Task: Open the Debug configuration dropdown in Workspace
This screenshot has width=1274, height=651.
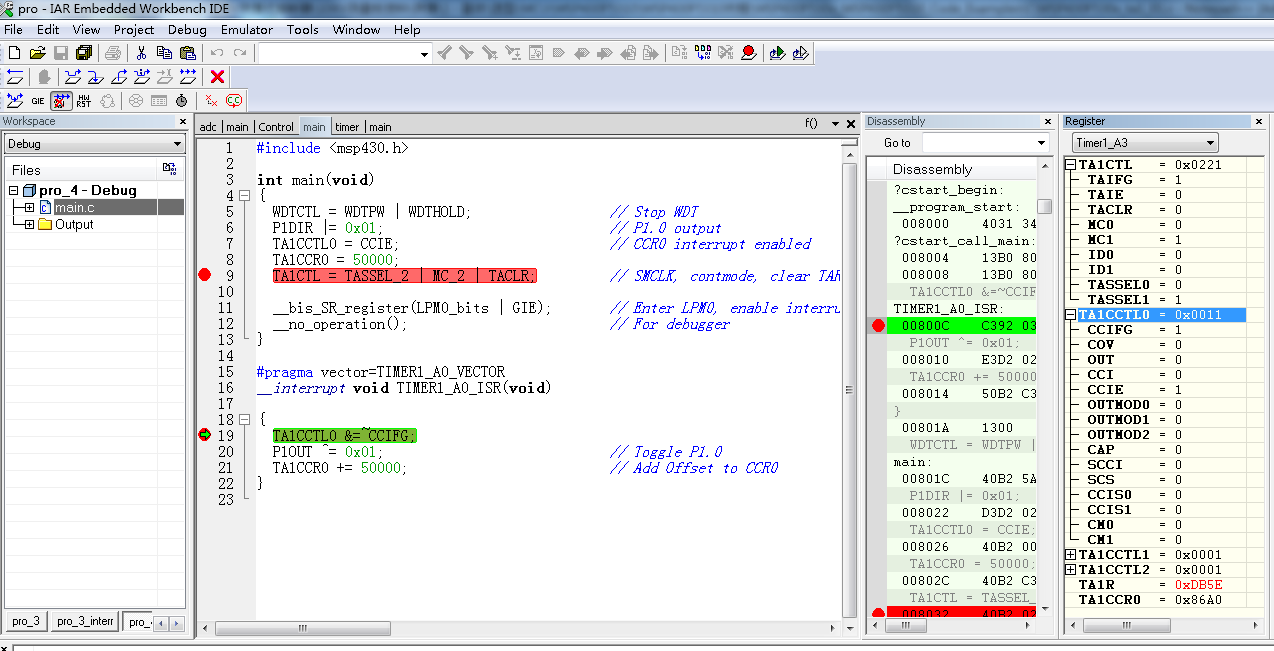Action: pos(177,144)
